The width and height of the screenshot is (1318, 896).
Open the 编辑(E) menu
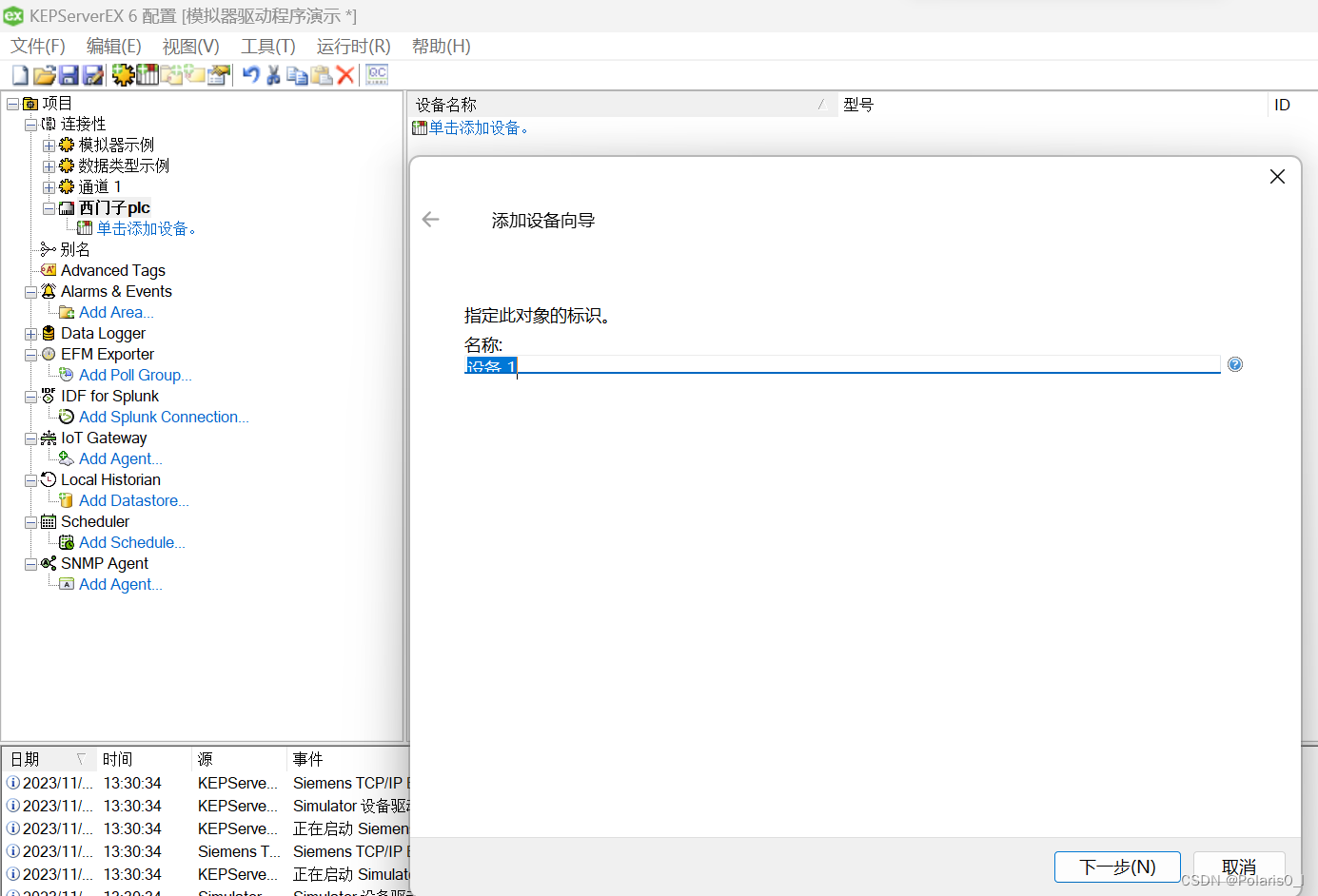[x=114, y=46]
